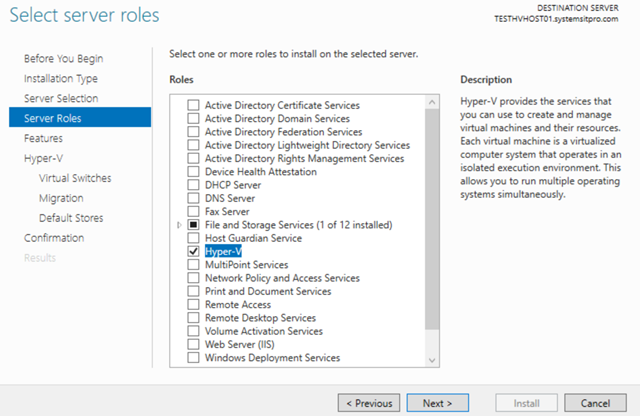Open the Installation Type step
This screenshot has width=640, height=416.
(61, 78)
